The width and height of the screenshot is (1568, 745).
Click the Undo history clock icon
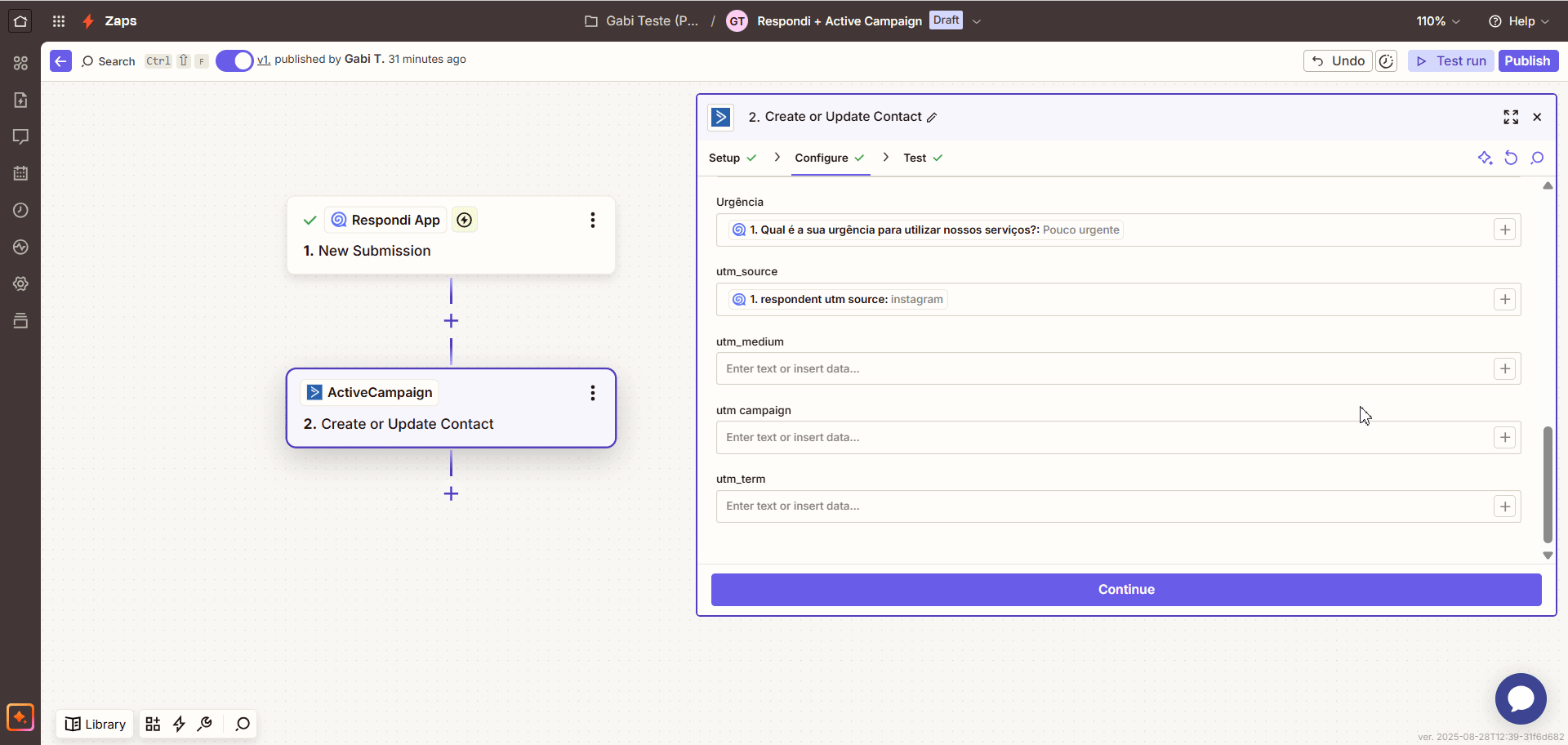pos(1386,61)
